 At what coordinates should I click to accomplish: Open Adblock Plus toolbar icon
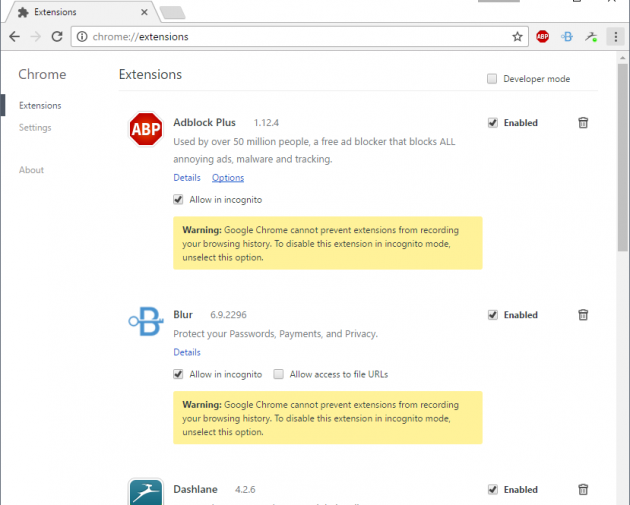click(x=542, y=37)
